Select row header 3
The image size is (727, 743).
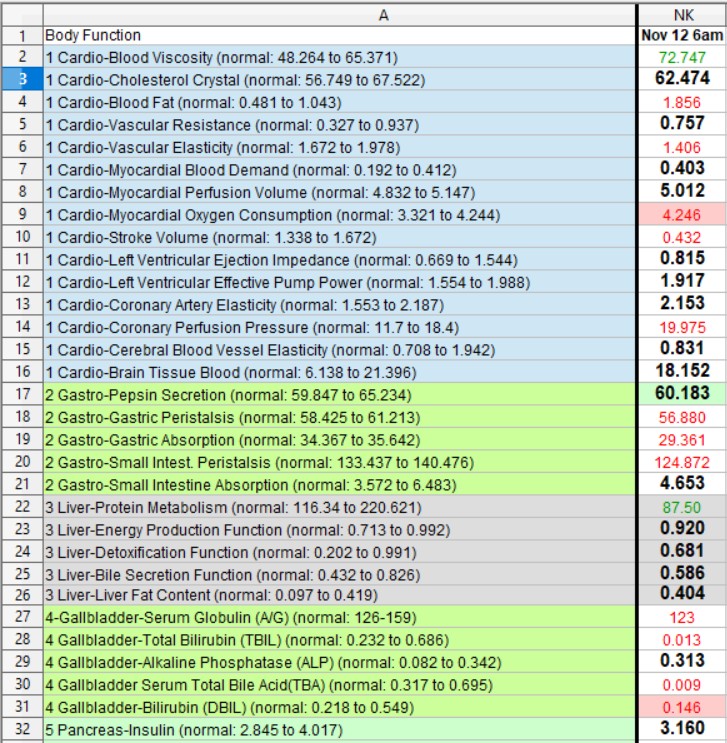(x=21, y=80)
